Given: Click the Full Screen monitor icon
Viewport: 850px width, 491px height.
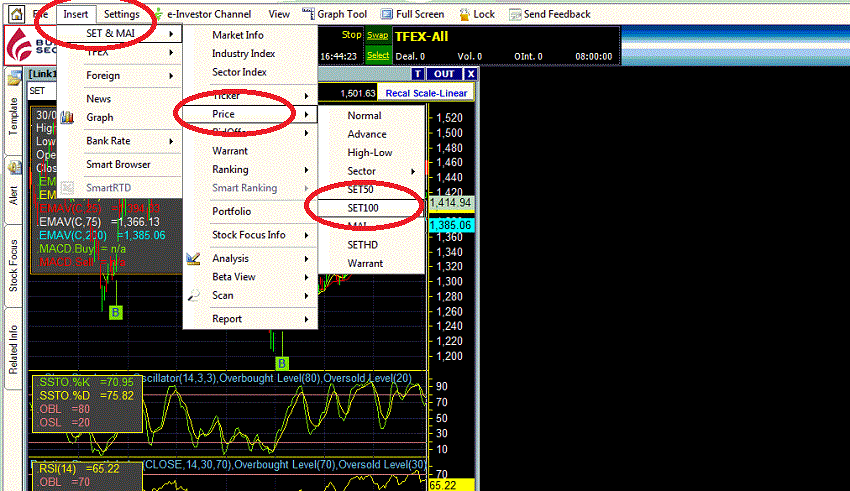Looking at the screenshot, I should (387, 15).
